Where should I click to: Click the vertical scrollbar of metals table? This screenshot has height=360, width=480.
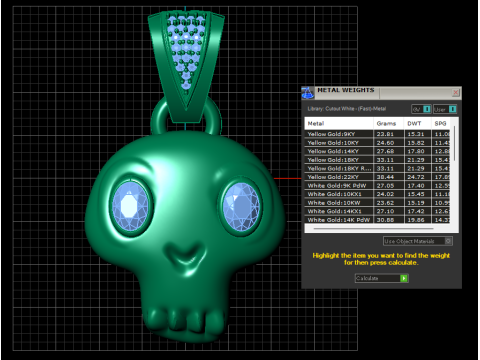click(x=454, y=143)
